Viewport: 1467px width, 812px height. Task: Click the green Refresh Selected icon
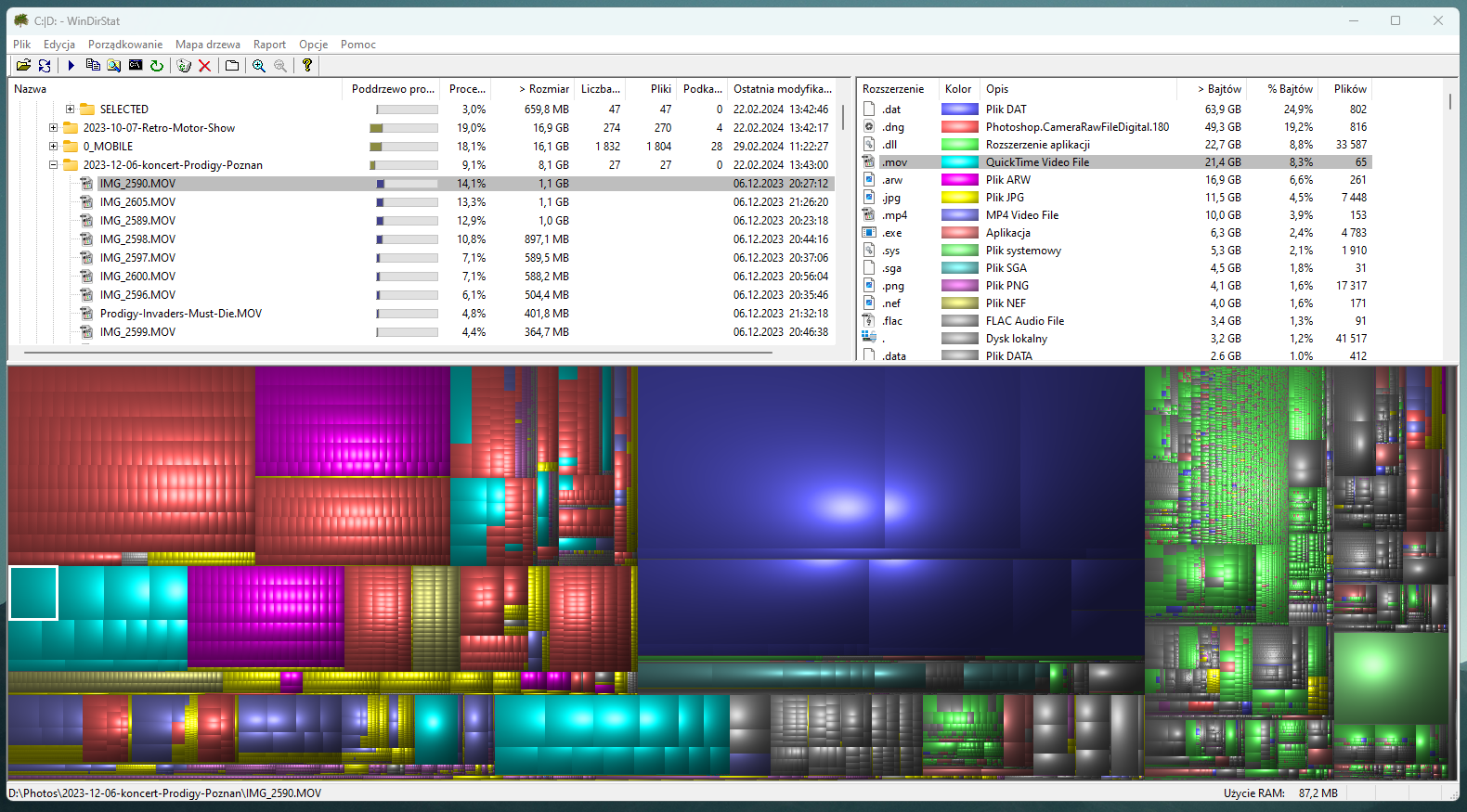tap(157, 65)
